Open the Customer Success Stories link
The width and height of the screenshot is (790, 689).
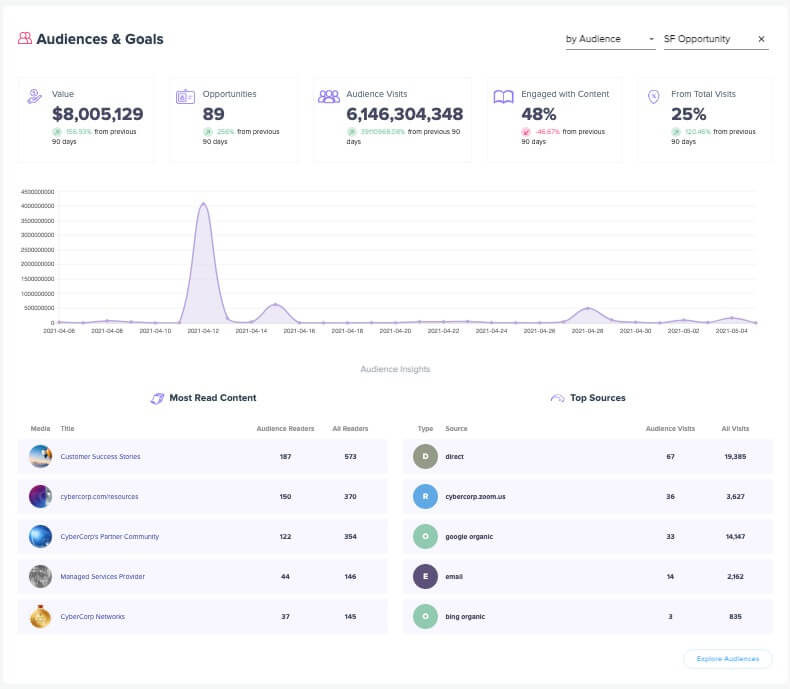(100, 456)
